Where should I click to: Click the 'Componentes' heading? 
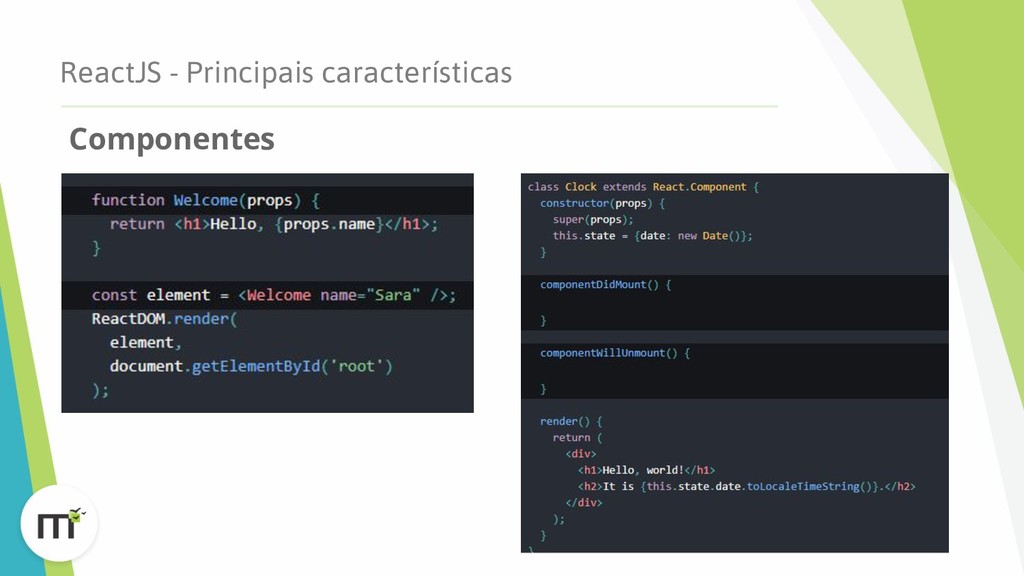(172, 139)
